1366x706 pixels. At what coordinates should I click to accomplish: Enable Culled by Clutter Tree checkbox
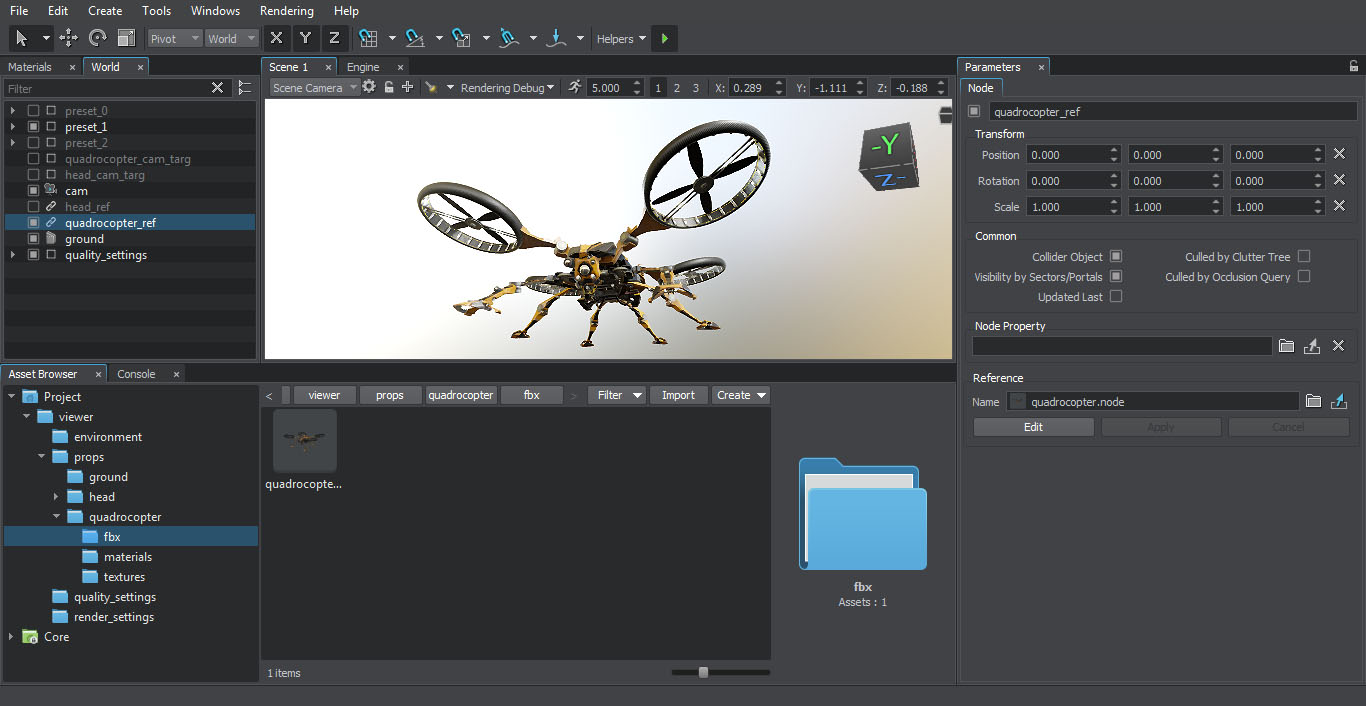(x=1303, y=257)
